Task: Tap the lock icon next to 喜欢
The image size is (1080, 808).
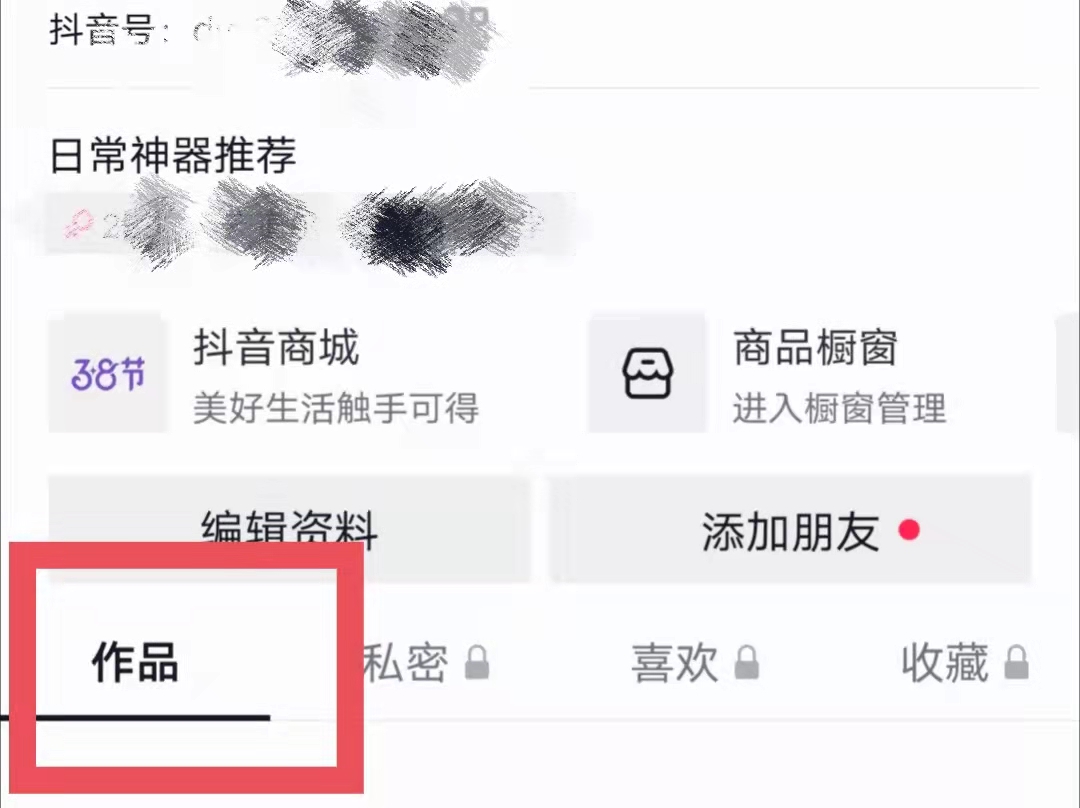Action: coord(746,663)
